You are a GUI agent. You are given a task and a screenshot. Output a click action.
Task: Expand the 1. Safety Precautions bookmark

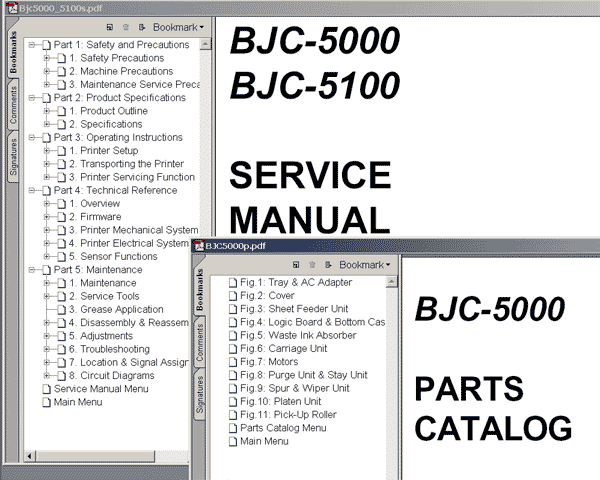[x=47, y=58]
